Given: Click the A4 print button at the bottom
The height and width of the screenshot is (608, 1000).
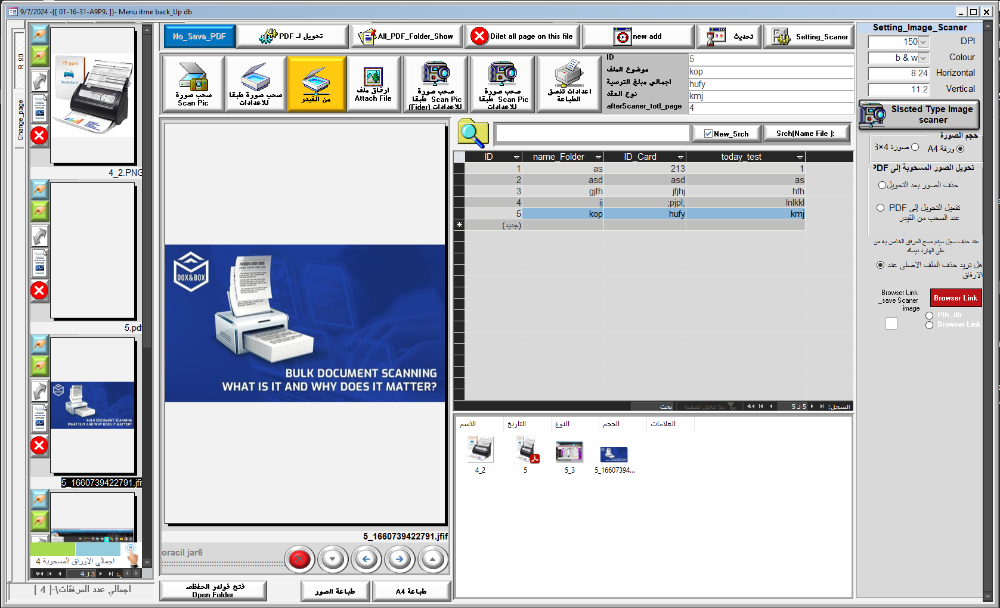Looking at the screenshot, I should tap(411, 591).
